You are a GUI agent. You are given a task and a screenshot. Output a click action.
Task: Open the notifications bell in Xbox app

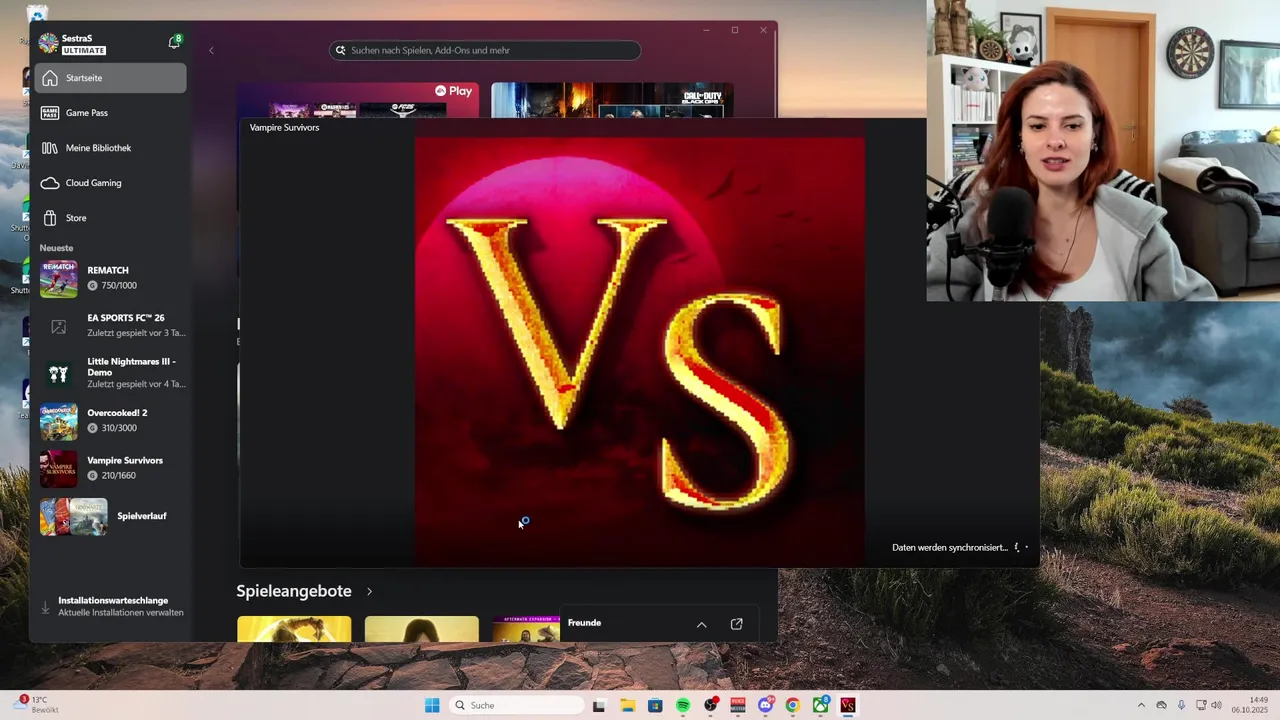pyautogui.click(x=175, y=42)
